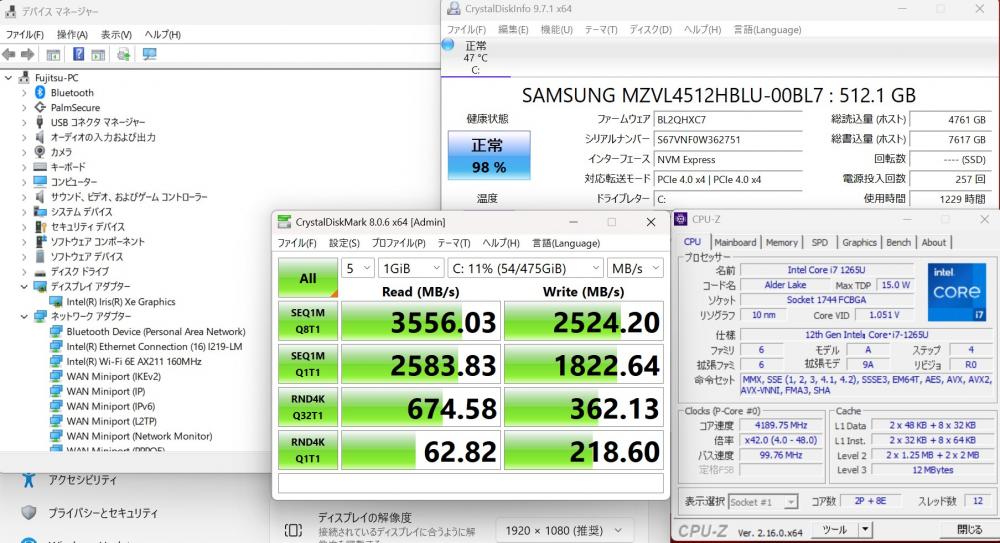Open the 1920 × 1080 resolution dropdown
This screenshot has width=1000, height=543.
click(564, 530)
